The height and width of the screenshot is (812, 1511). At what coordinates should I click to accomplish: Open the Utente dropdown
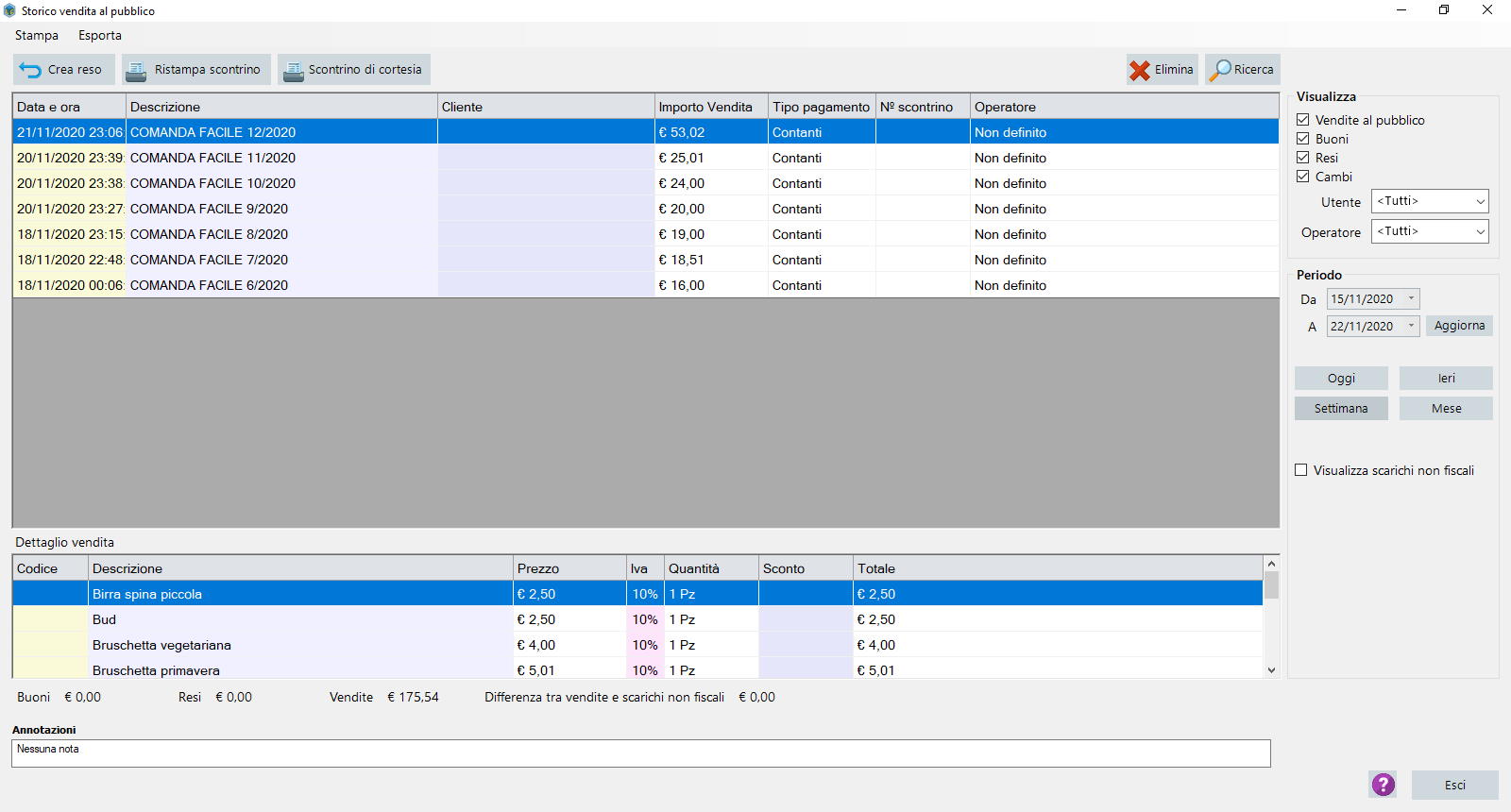[x=1430, y=201]
